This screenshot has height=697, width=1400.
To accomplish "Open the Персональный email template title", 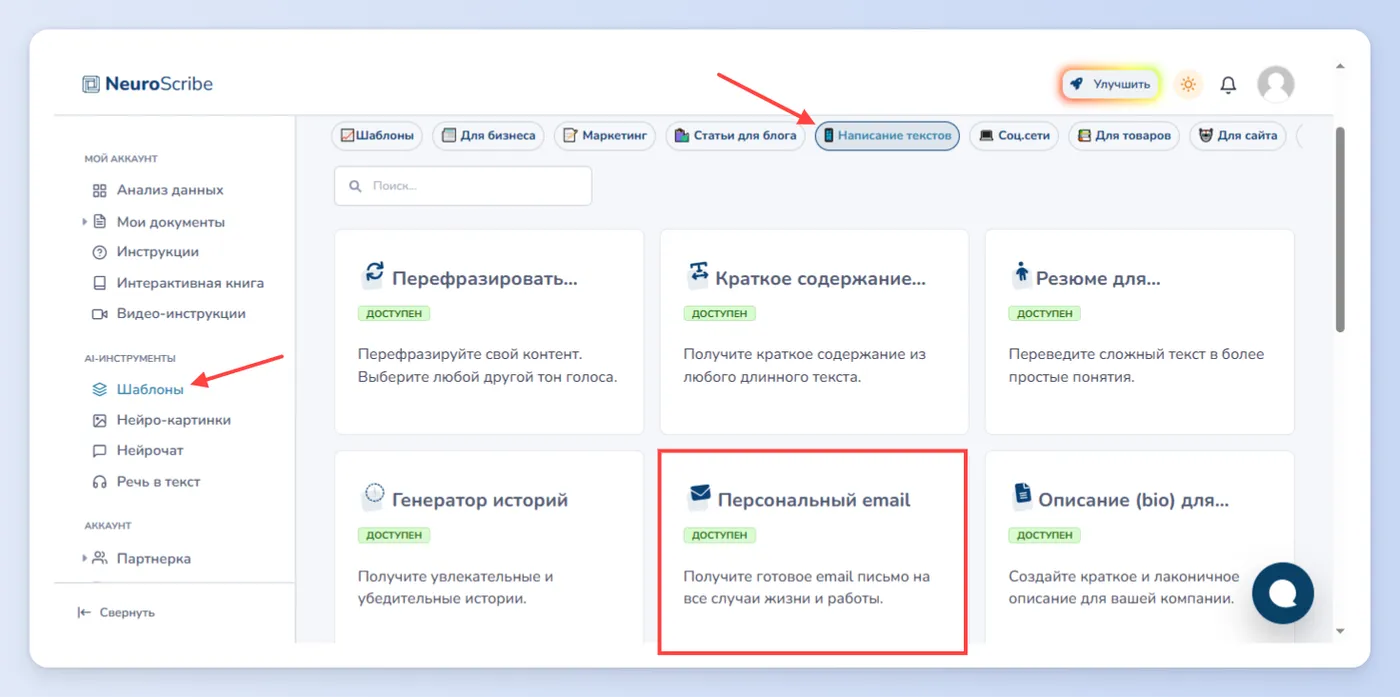I will [814, 500].
